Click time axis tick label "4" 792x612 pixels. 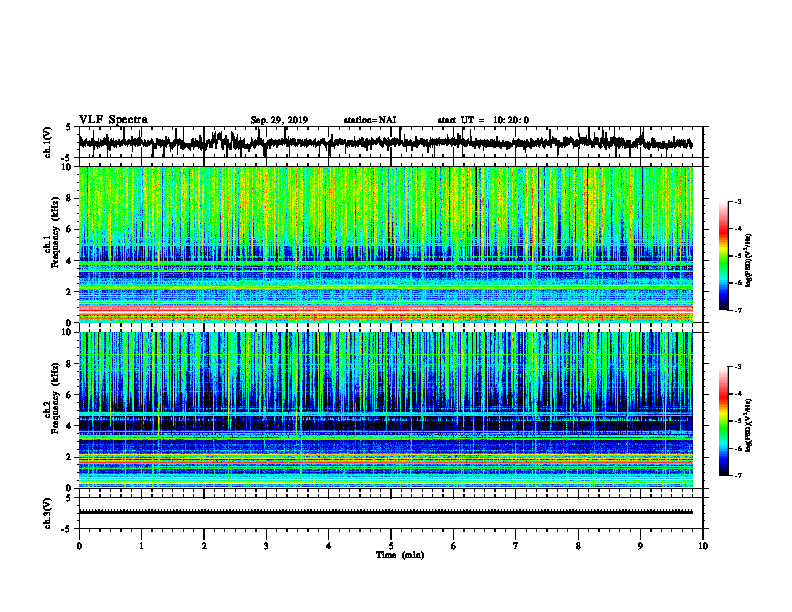point(329,546)
